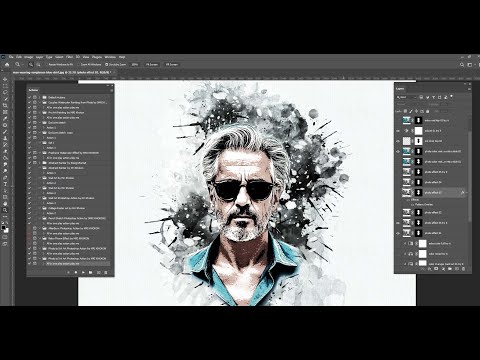Choose the Zoom In magnifier in options bar
Viewport: 480px width, 360px height.
[31, 64]
